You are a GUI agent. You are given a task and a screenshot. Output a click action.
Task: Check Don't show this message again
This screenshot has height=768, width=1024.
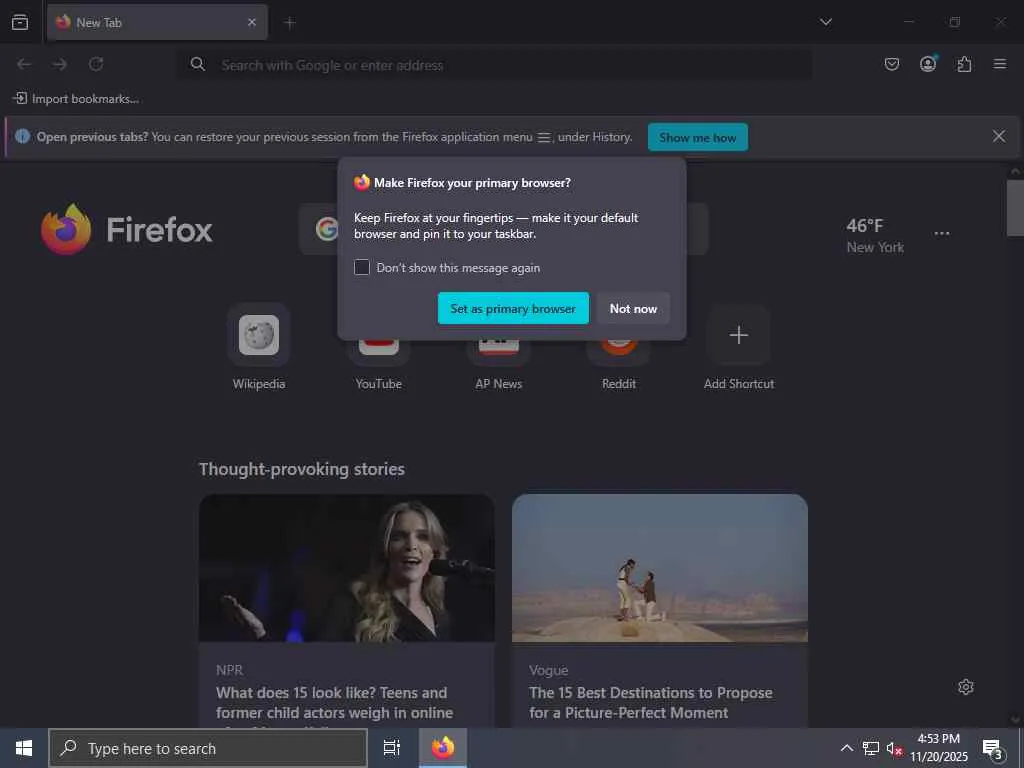coord(362,267)
